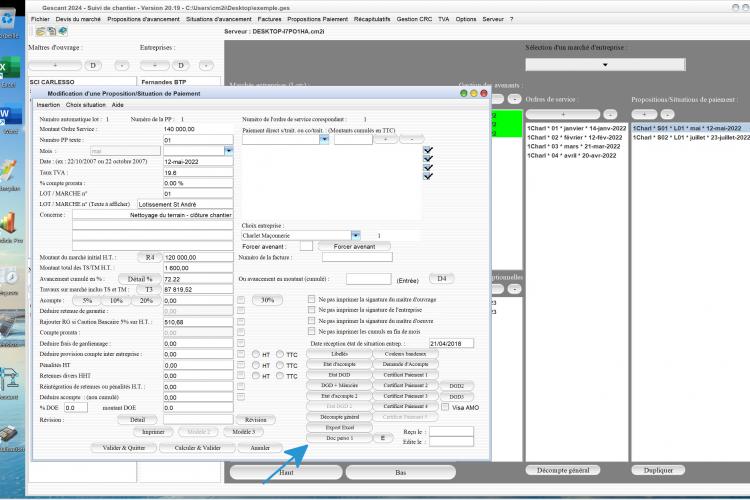Tick the checkbox beside the Acompte amount field
Screen dimensions: 750x500
[x=241, y=300]
